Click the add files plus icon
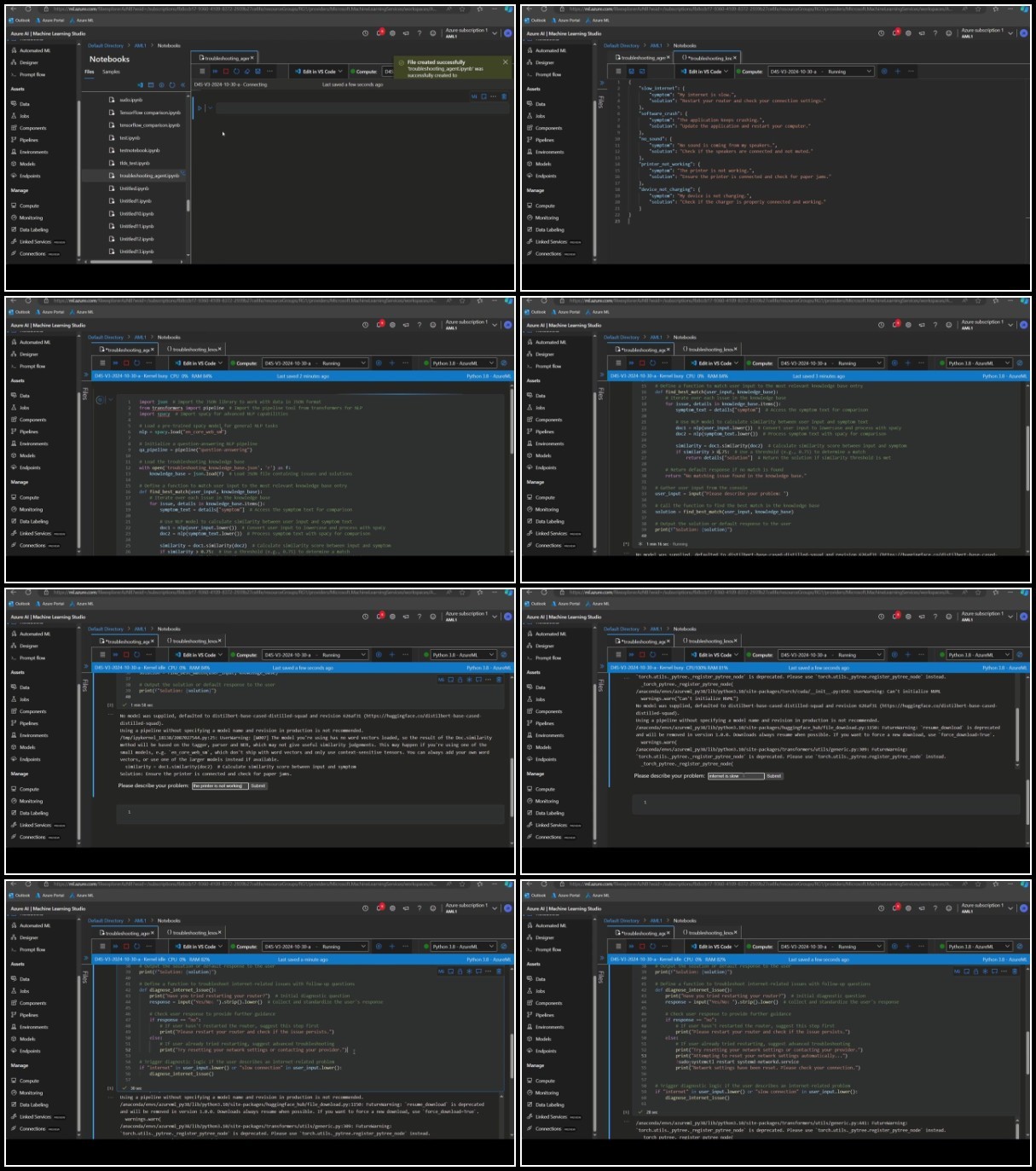1036x1171 pixels. click(x=161, y=85)
